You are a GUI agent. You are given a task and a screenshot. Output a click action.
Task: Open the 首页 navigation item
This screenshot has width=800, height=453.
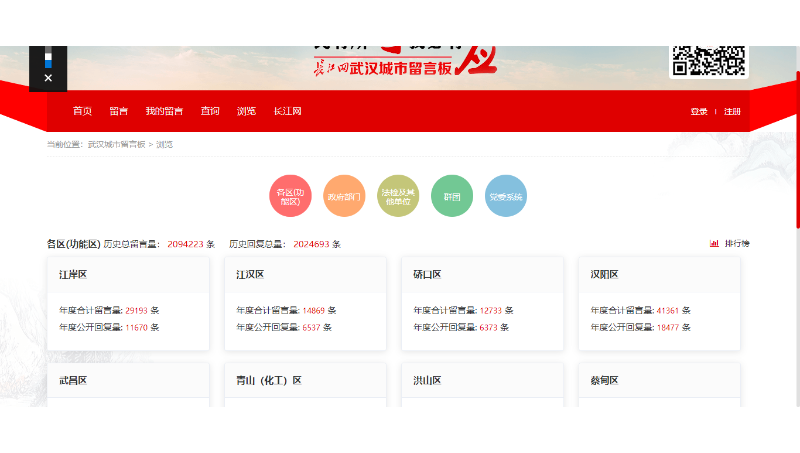82,111
